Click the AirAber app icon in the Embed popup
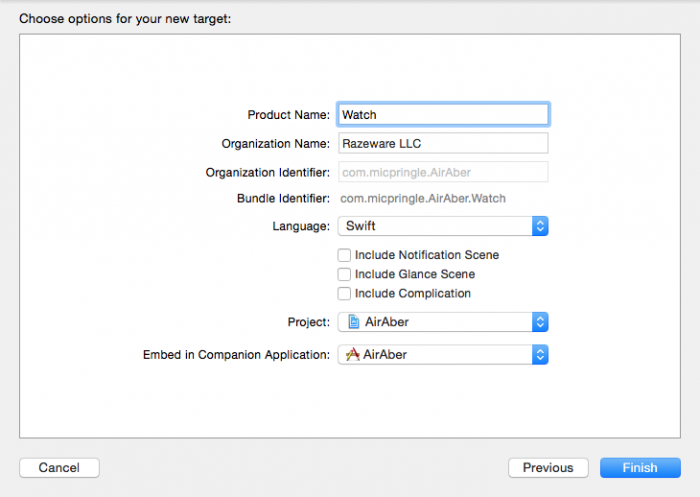This screenshot has width=700, height=497. (352, 354)
